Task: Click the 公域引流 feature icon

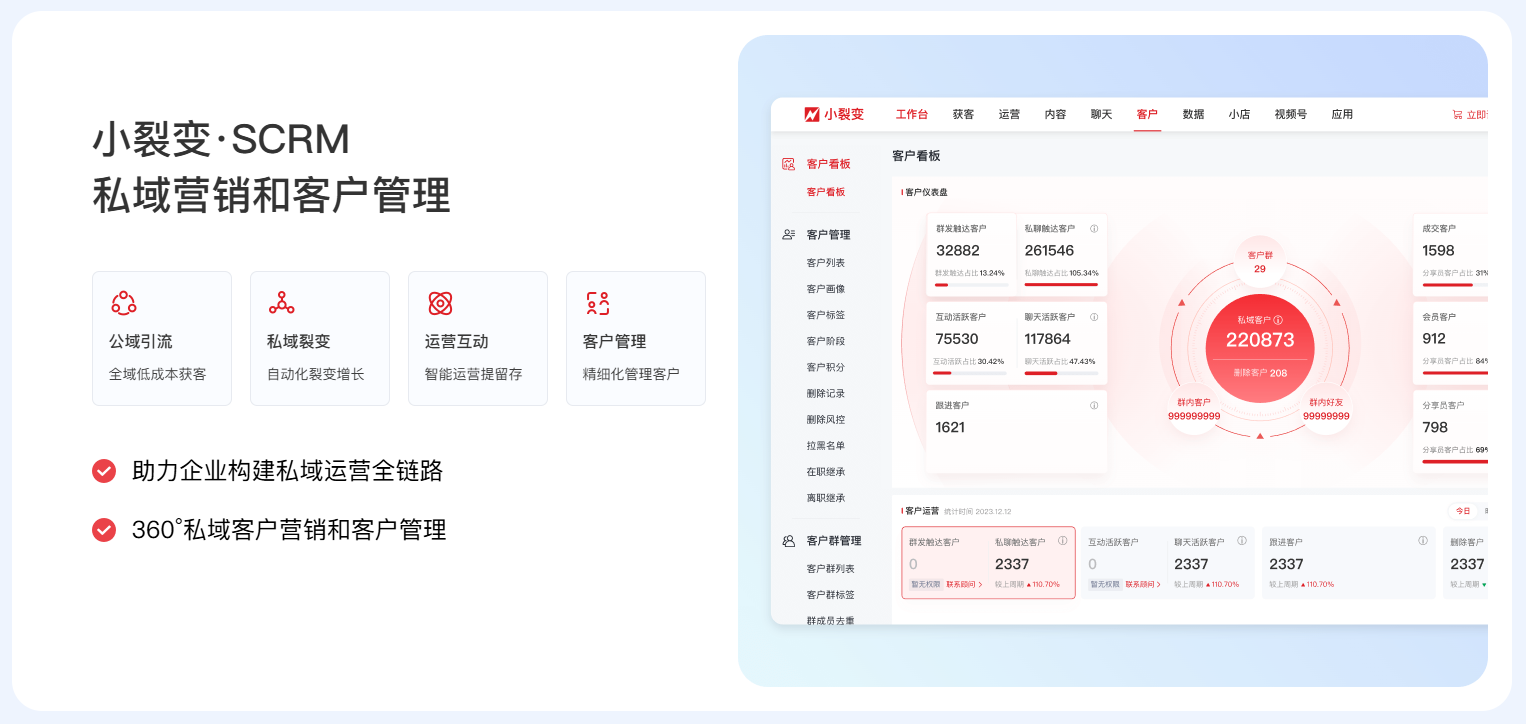Action: pos(124,303)
